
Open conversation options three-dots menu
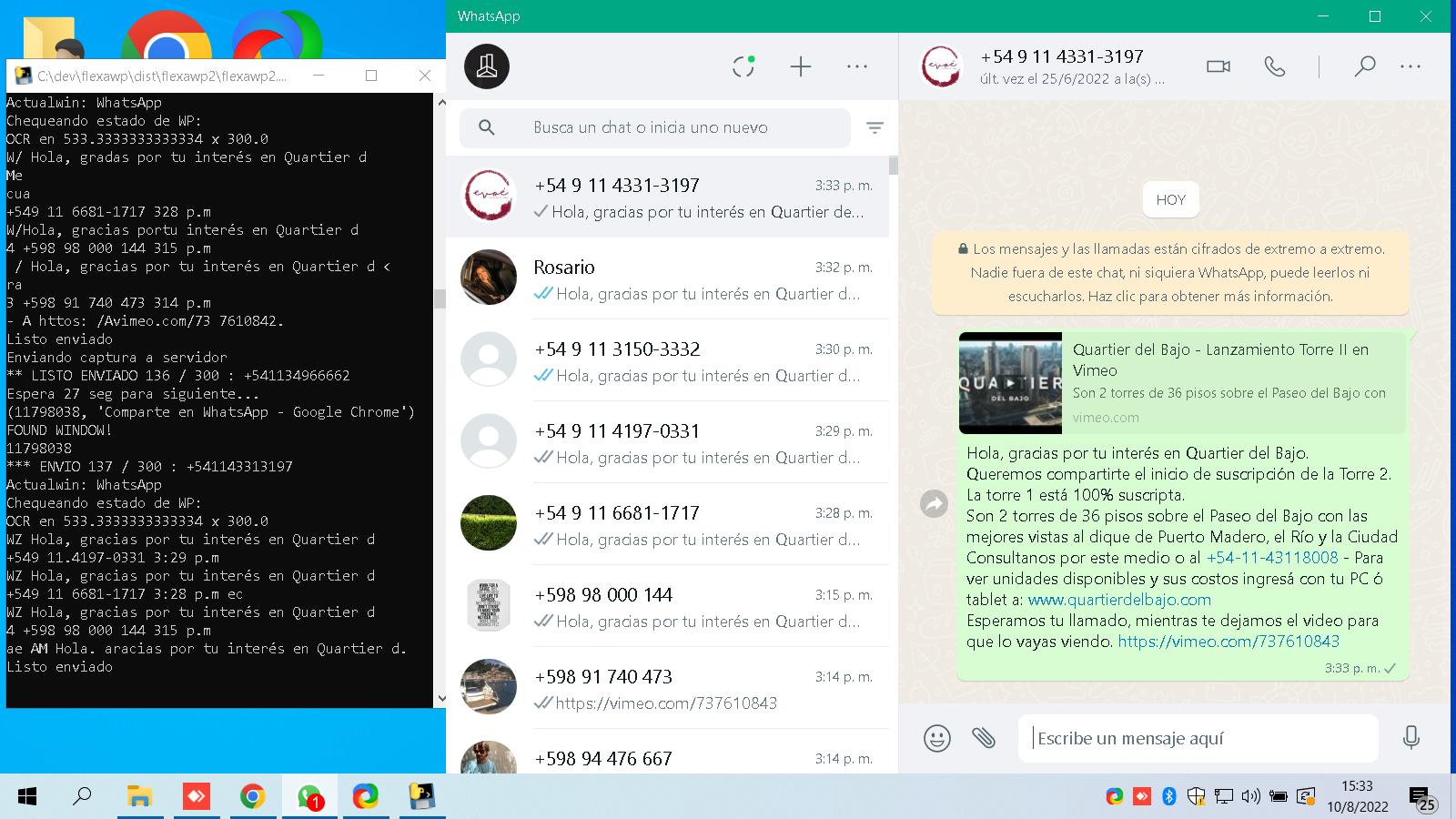(1410, 66)
